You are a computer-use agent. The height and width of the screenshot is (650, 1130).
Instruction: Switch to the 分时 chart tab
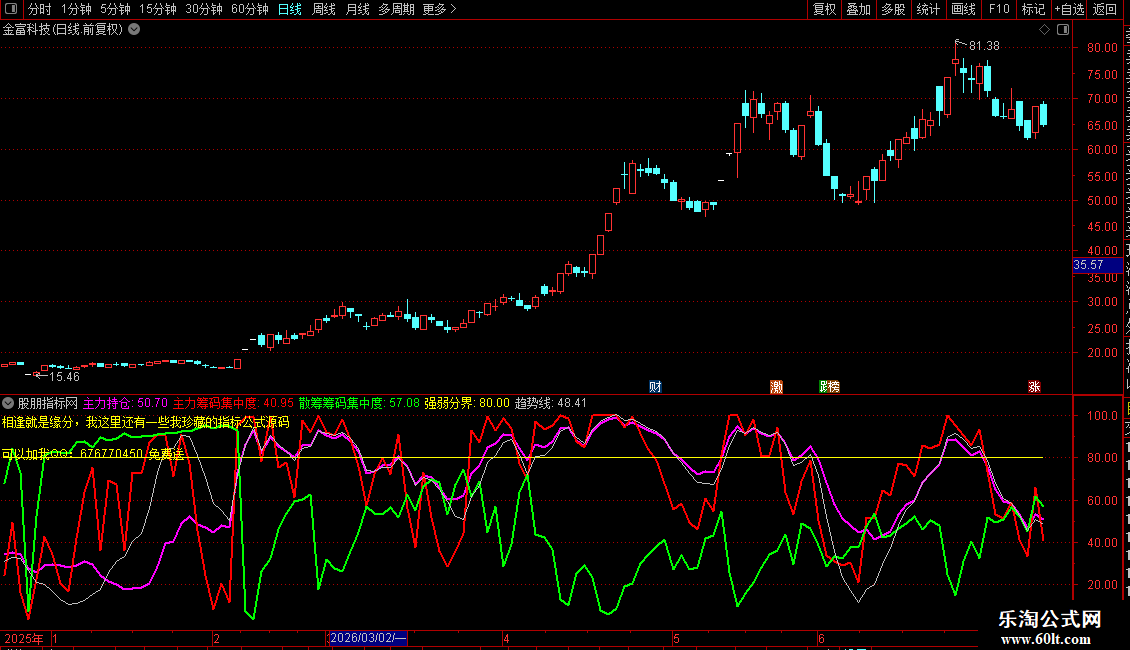[40, 9]
